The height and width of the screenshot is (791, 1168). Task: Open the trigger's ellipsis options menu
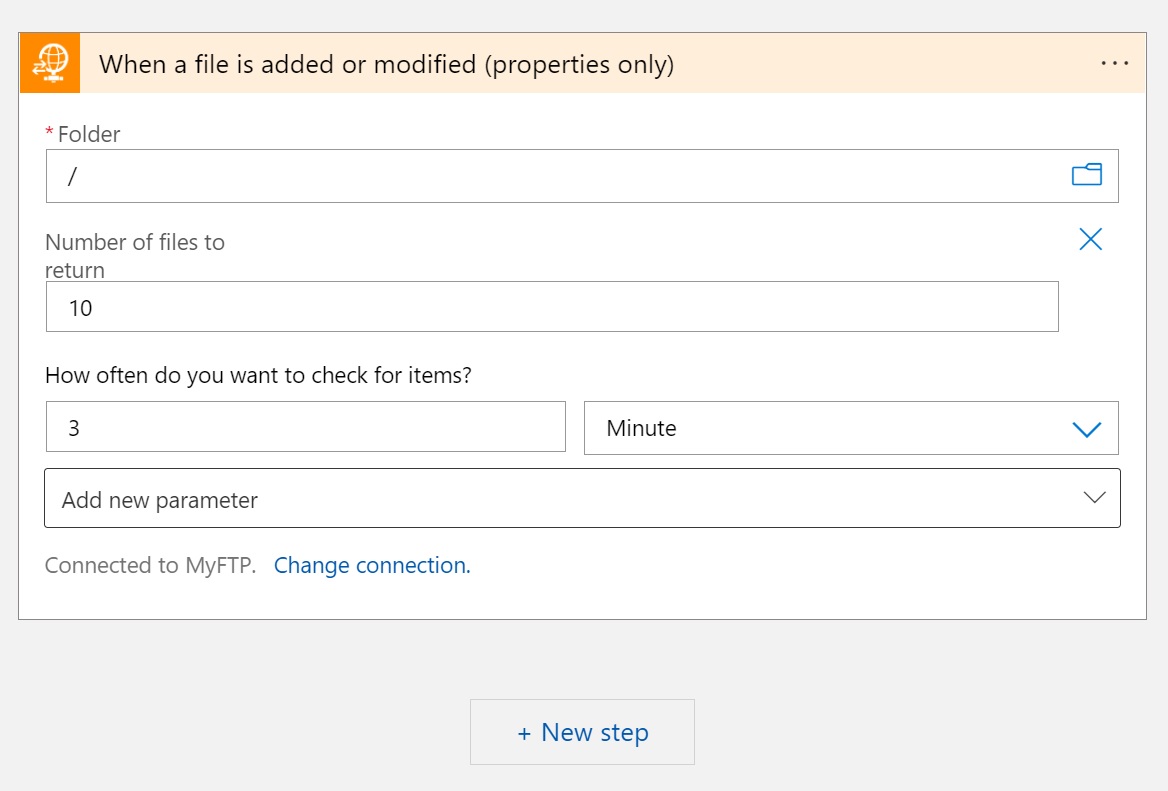1114,64
